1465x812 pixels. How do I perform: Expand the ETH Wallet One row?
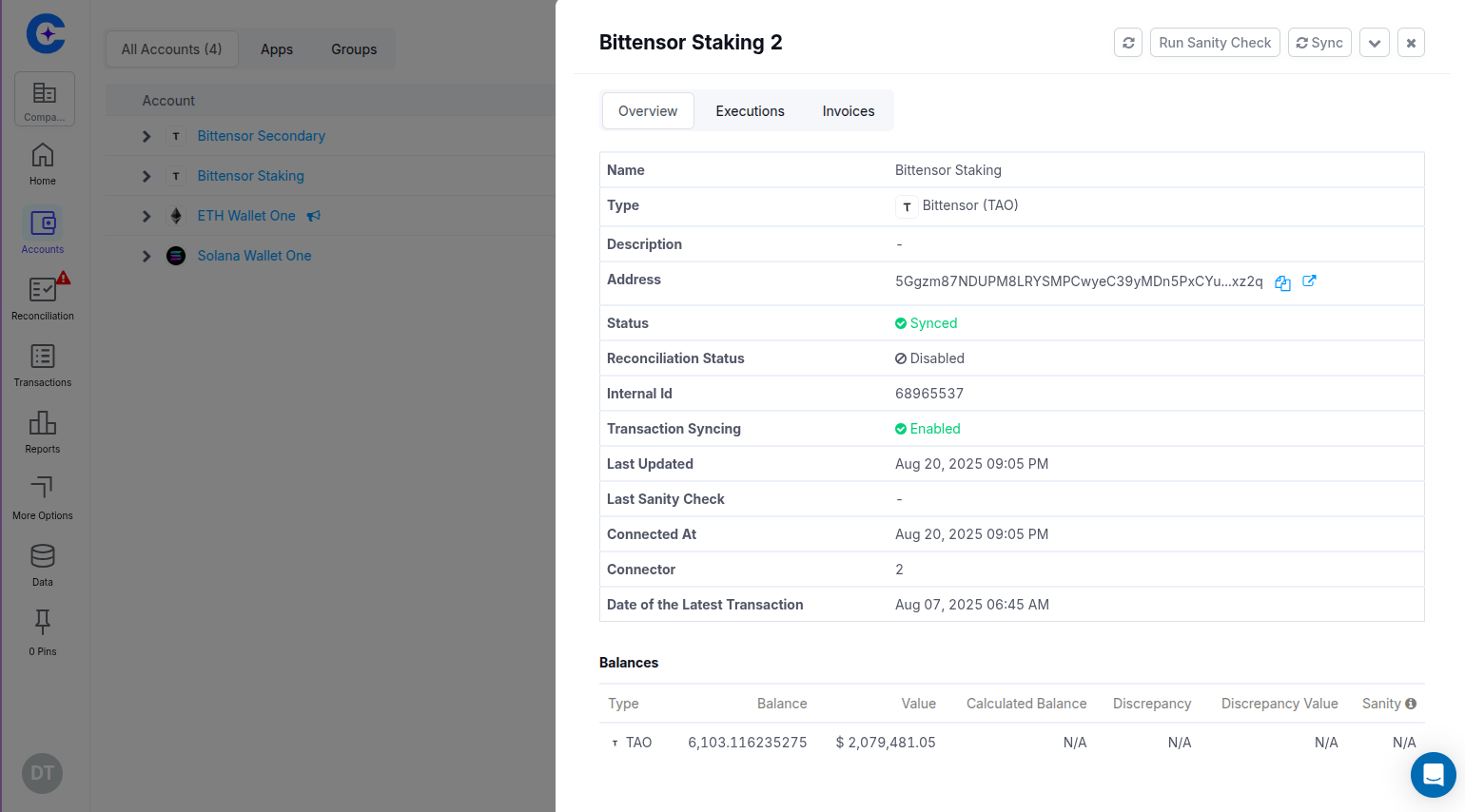tap(146, 216)
